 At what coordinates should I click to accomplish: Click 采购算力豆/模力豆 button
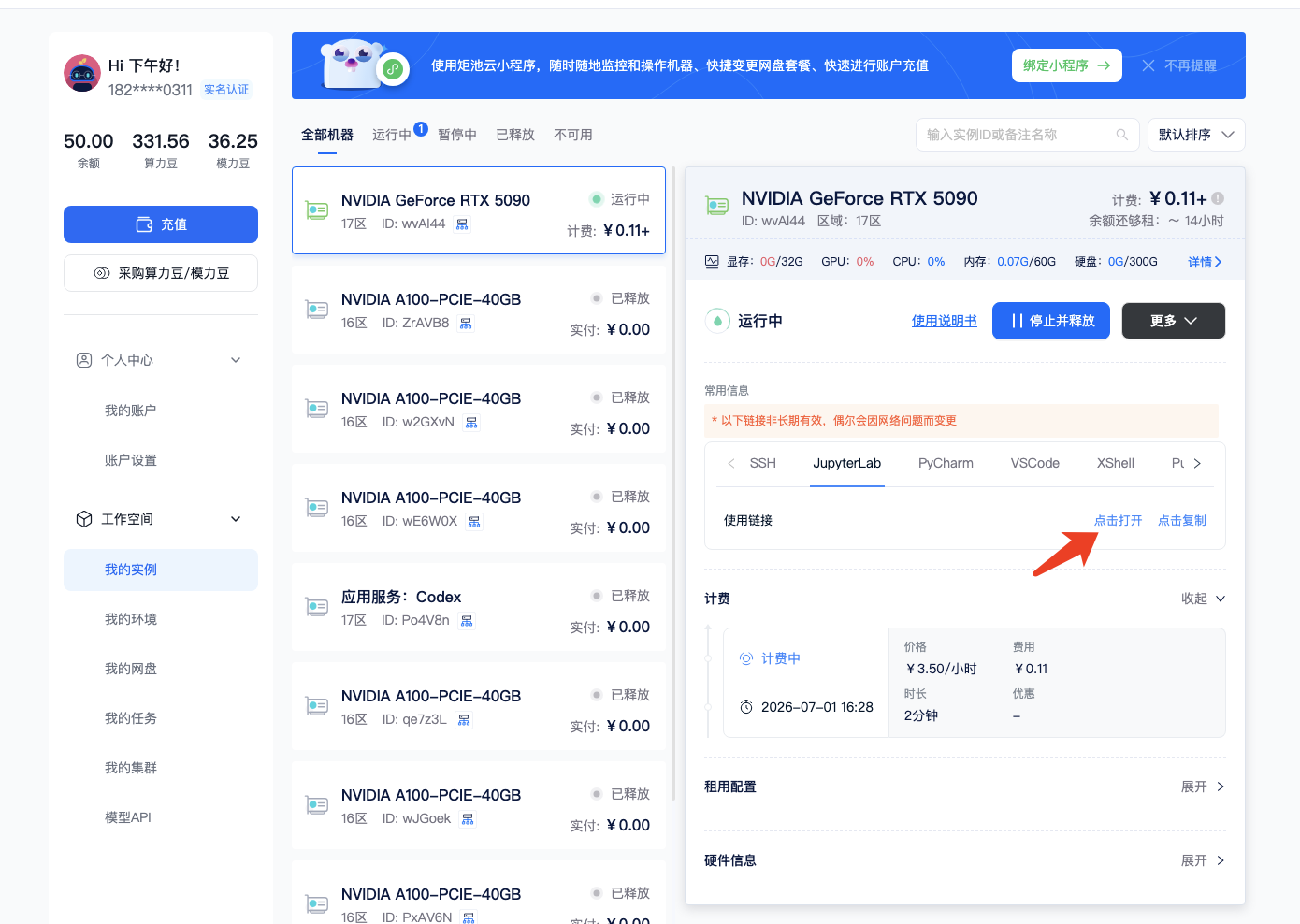point(161,273)
